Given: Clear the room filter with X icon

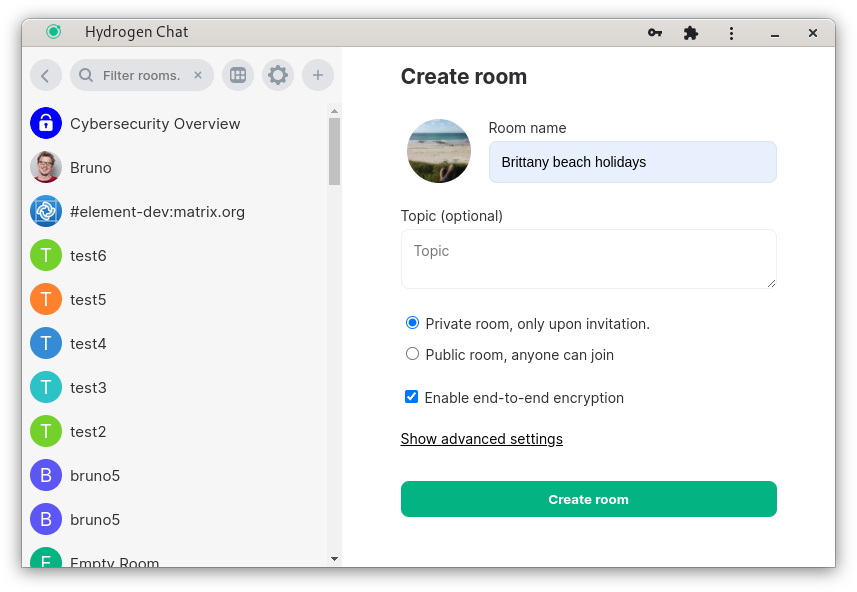Looking at the screenshot, I should click(x=198, y=75).
